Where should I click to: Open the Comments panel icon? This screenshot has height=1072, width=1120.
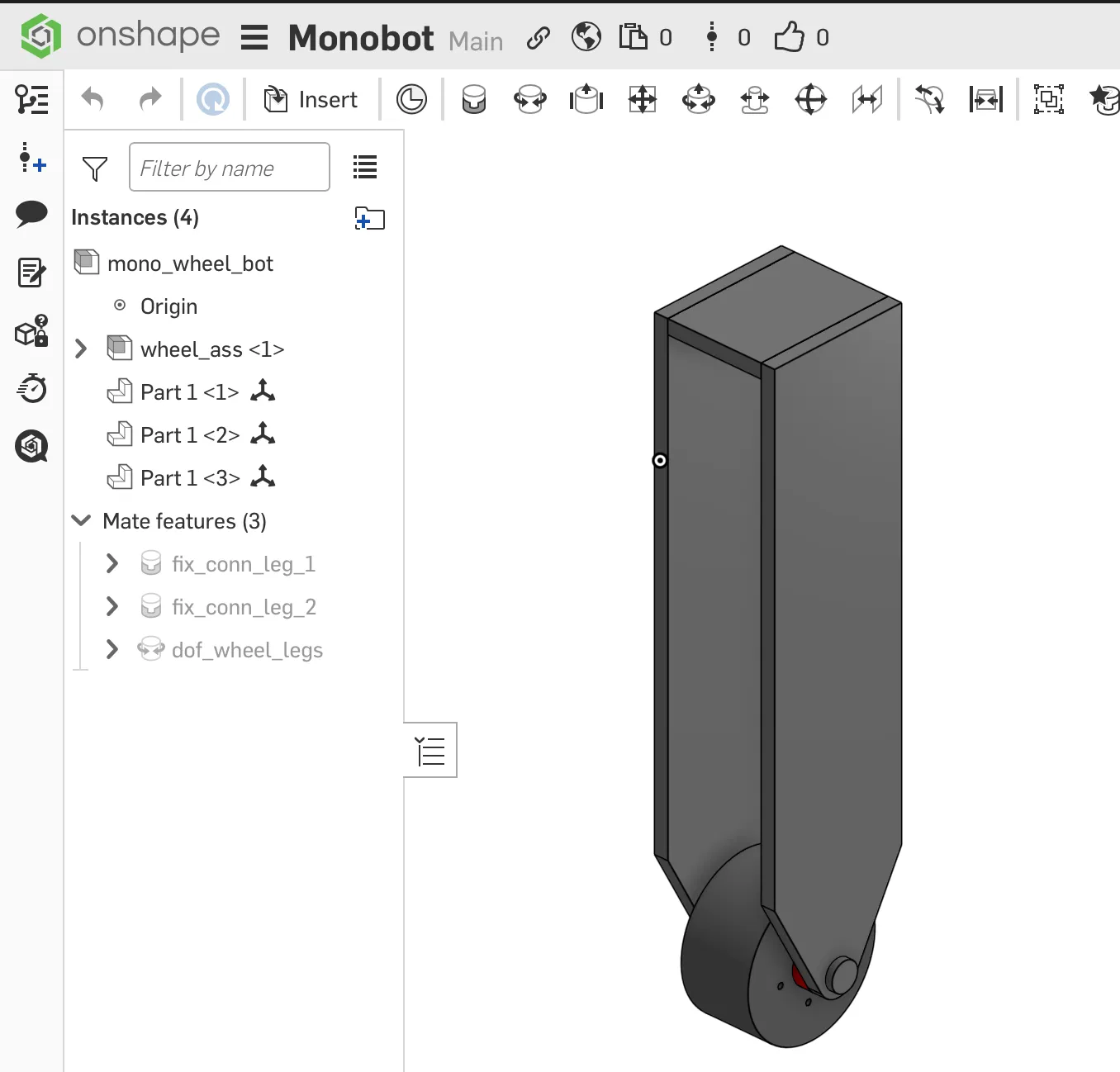31,214
